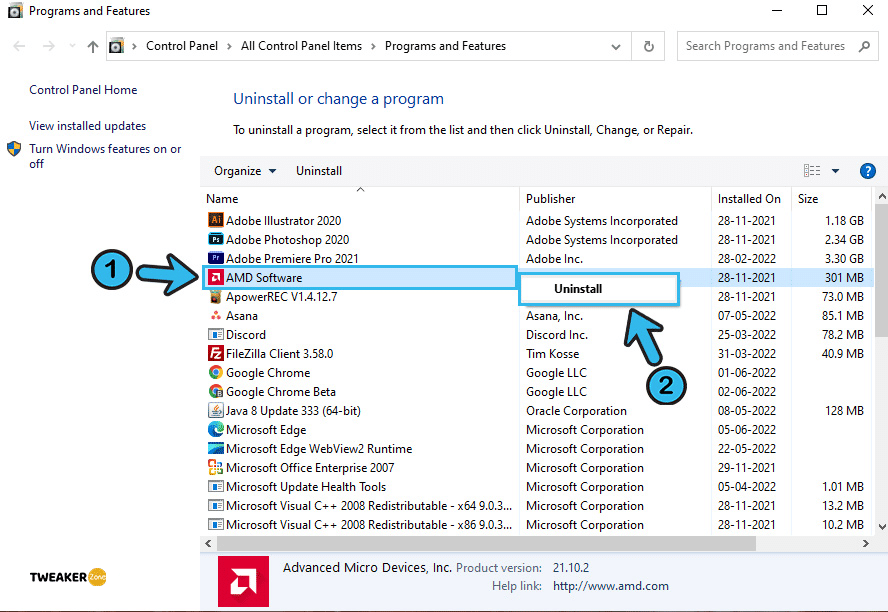Click All Control Panel Items breadcrumb

301,46
